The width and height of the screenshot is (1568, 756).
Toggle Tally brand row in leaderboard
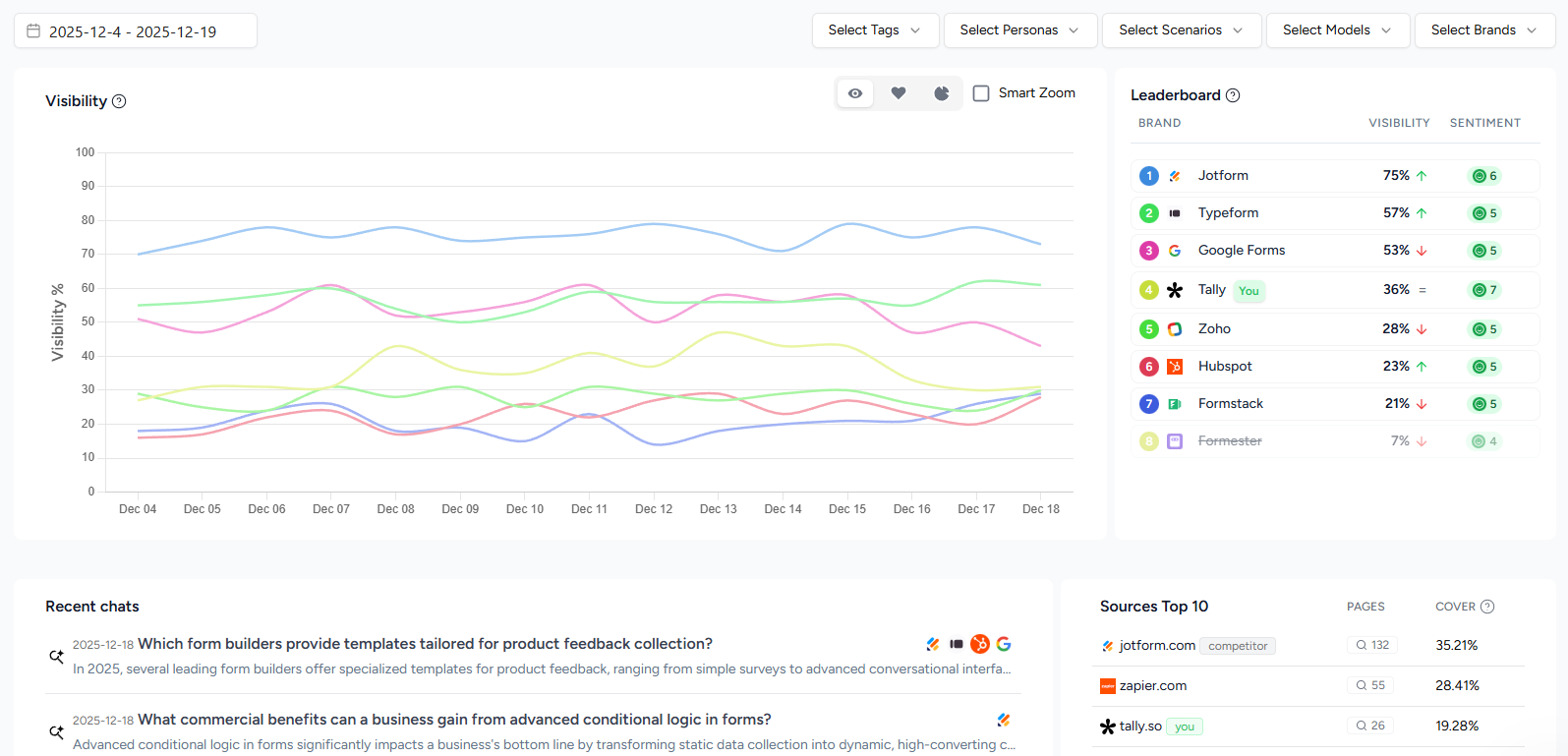click(1211, 290)
